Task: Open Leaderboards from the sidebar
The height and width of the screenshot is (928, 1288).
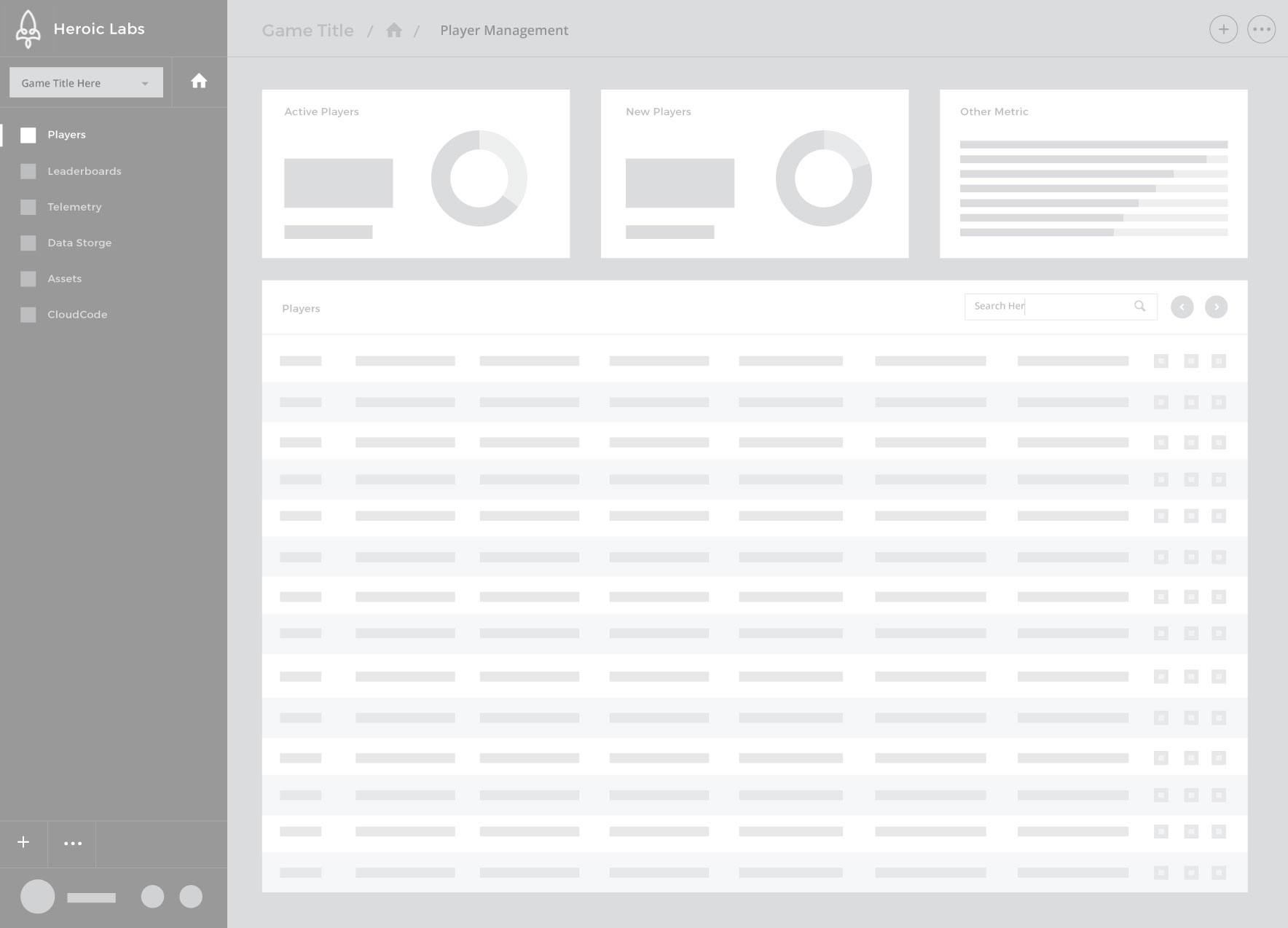Action: [84, 171]
